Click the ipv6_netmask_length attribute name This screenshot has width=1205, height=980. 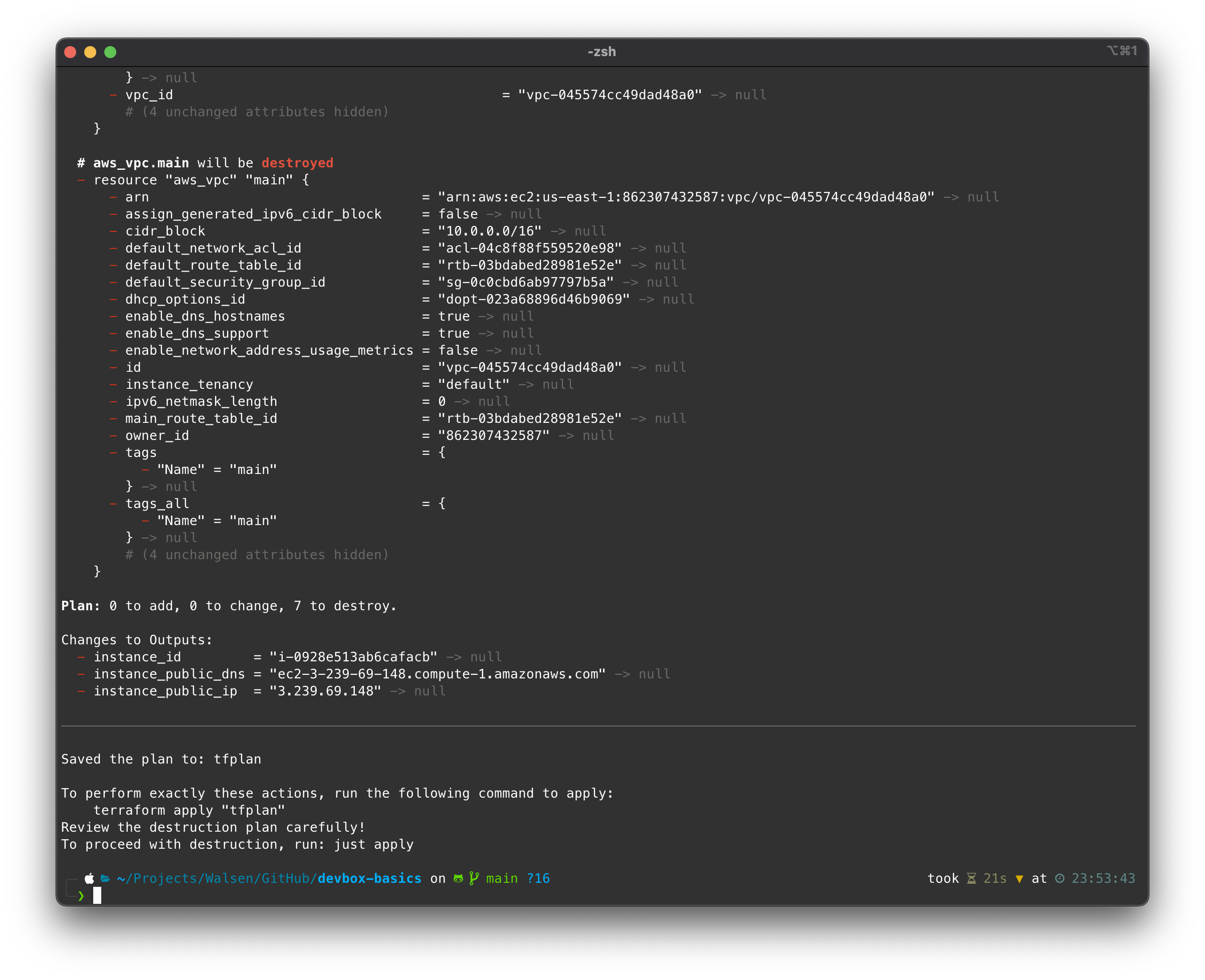pyautogui.click(x=201, y=401)
